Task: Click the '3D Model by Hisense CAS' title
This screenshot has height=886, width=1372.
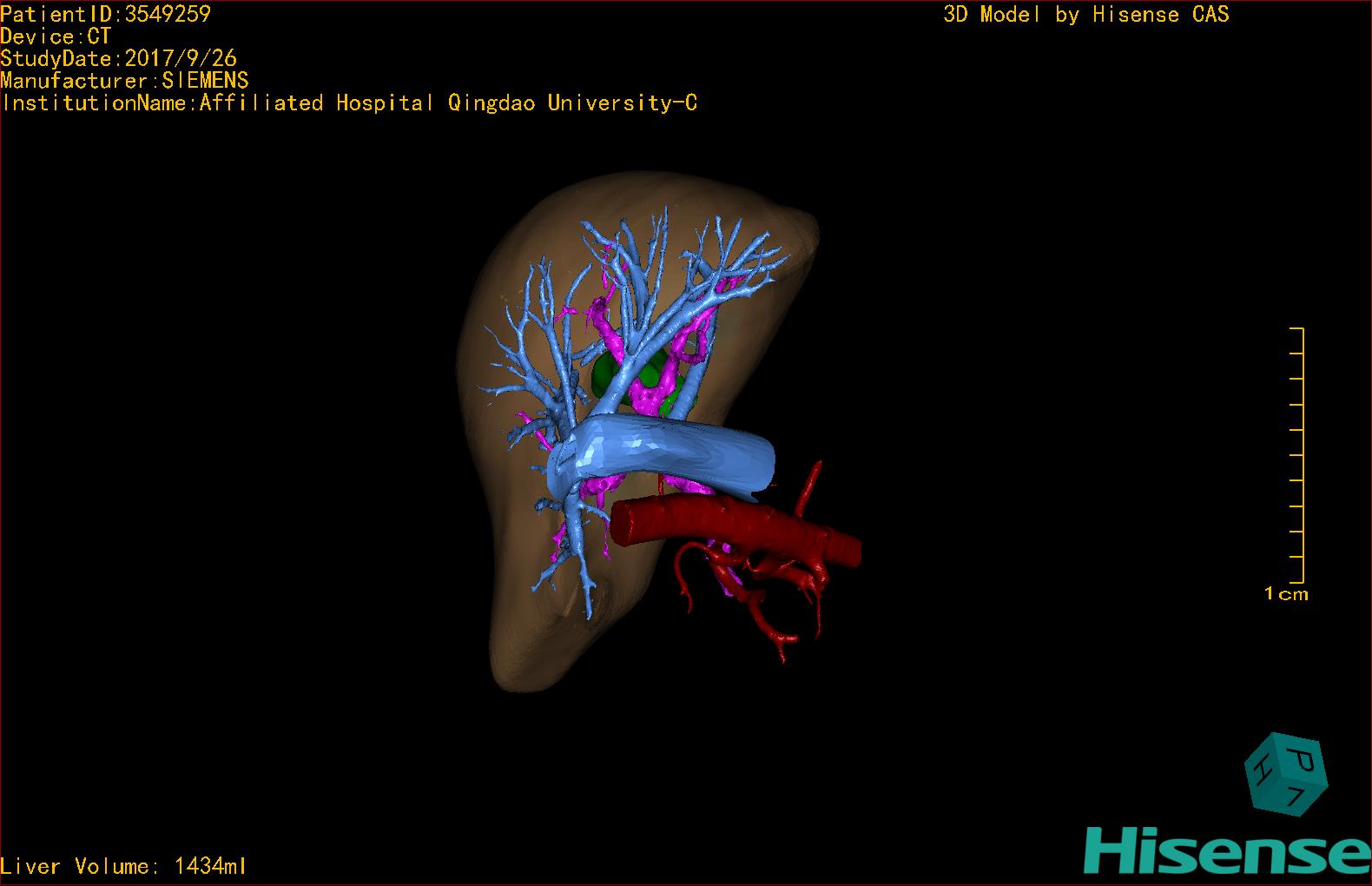Action: pos(1085,15)
